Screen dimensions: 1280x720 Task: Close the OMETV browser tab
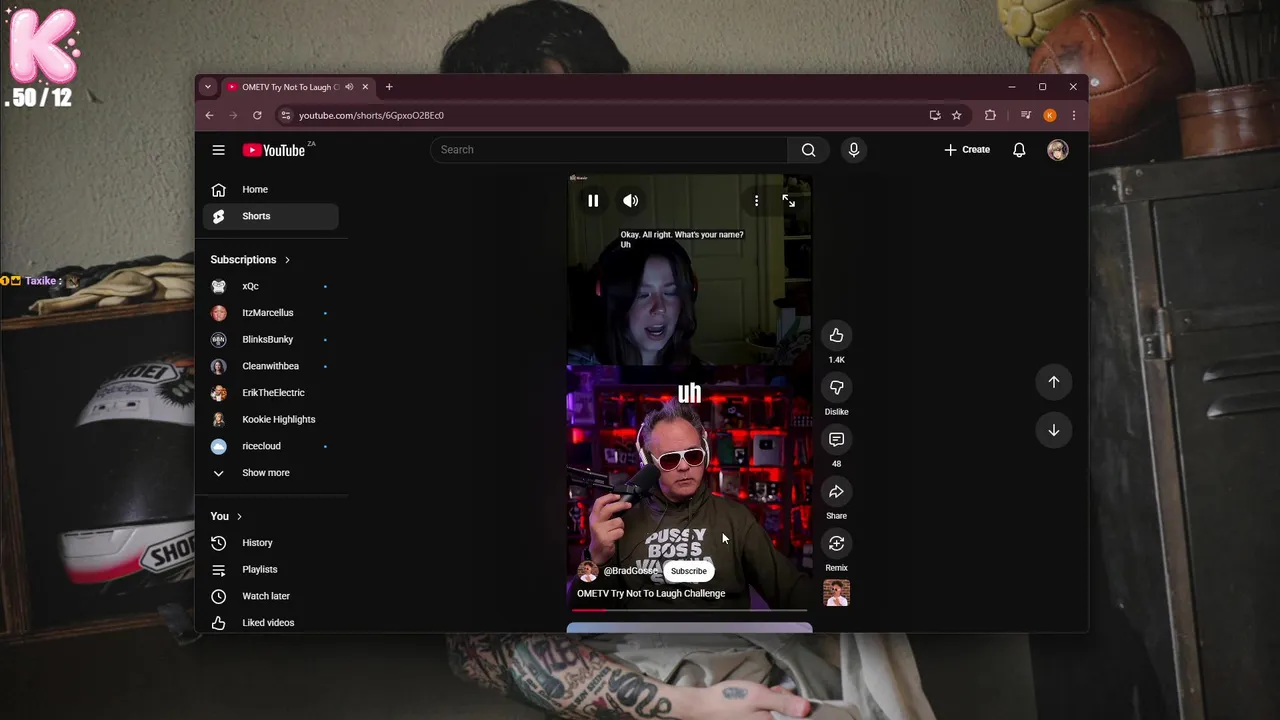(x=365, y=87)
